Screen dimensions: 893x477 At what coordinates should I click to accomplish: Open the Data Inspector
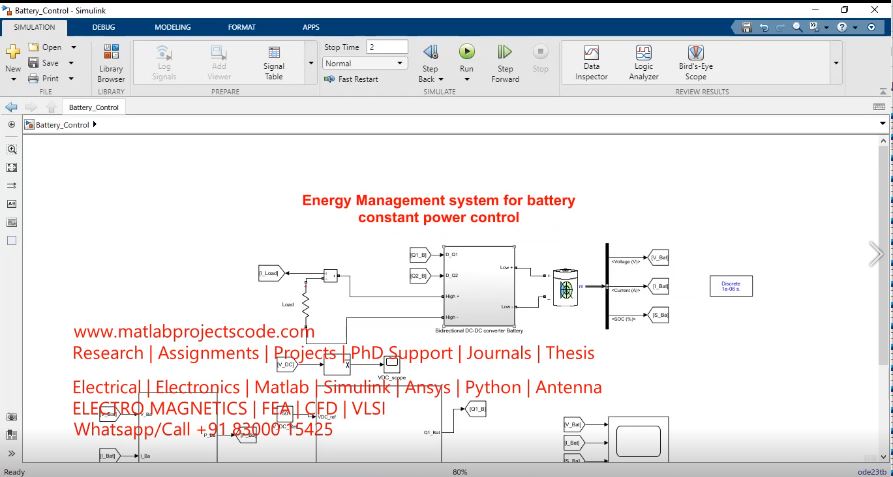click(591, 62)
